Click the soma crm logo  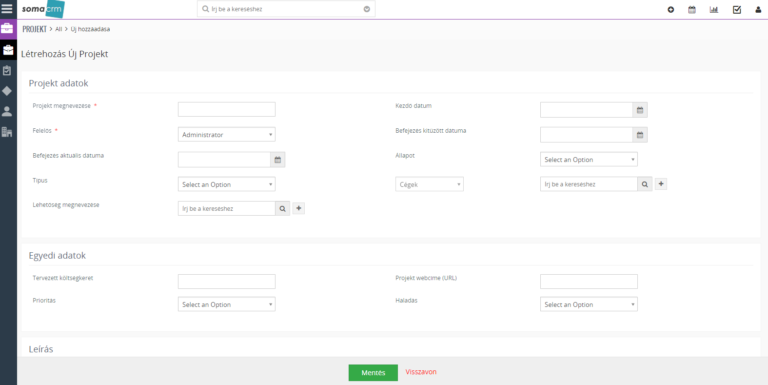[x=43, y=9]
